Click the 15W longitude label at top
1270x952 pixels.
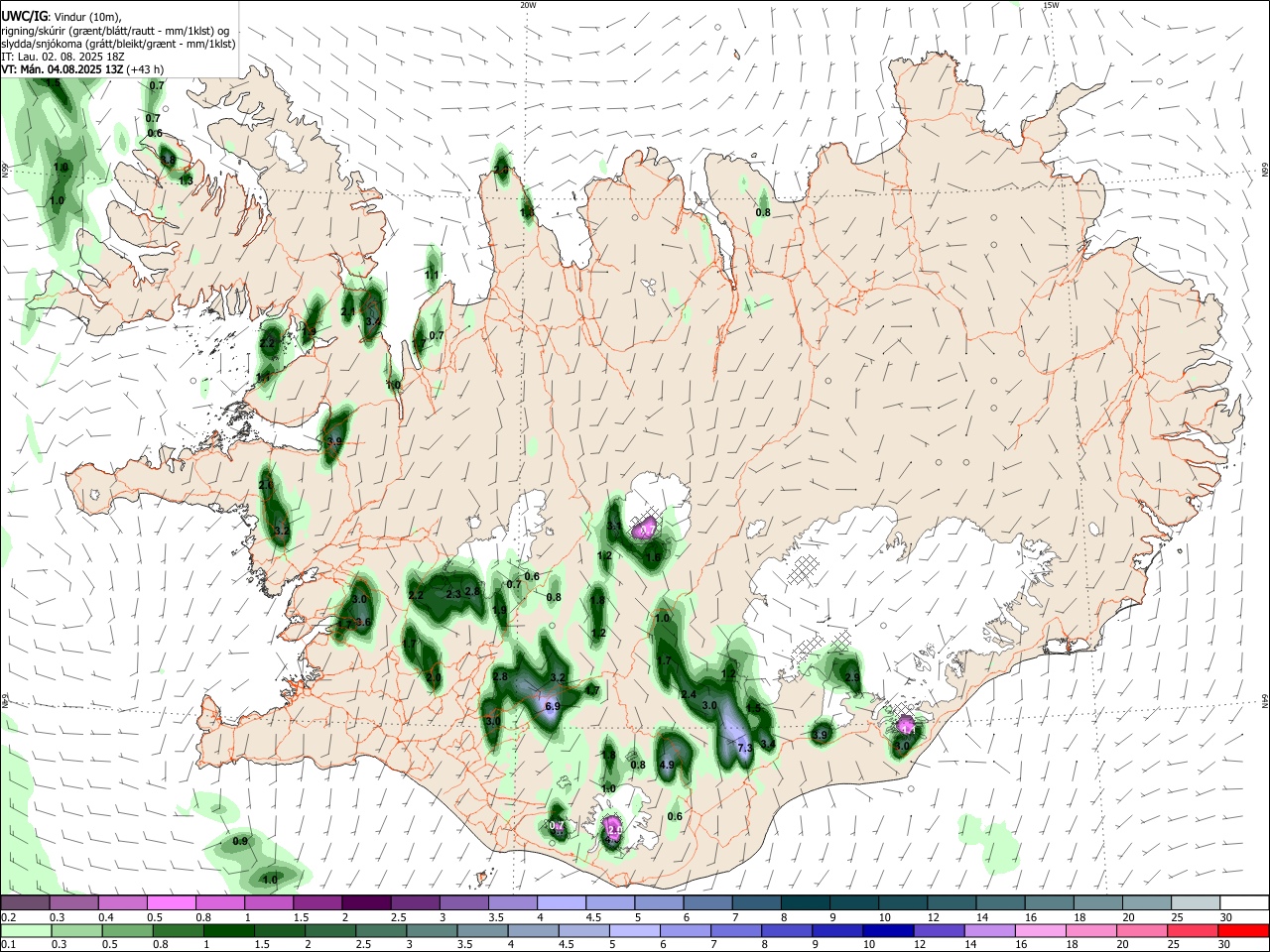1051,5
